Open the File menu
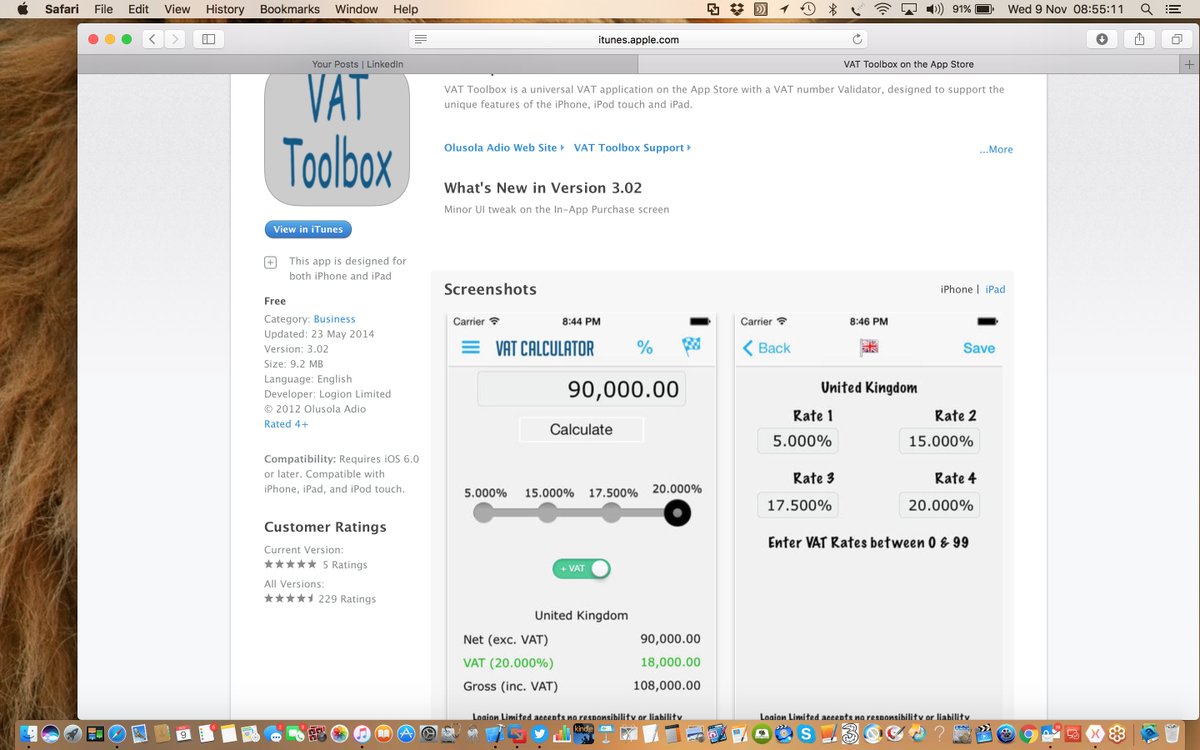 103,9
